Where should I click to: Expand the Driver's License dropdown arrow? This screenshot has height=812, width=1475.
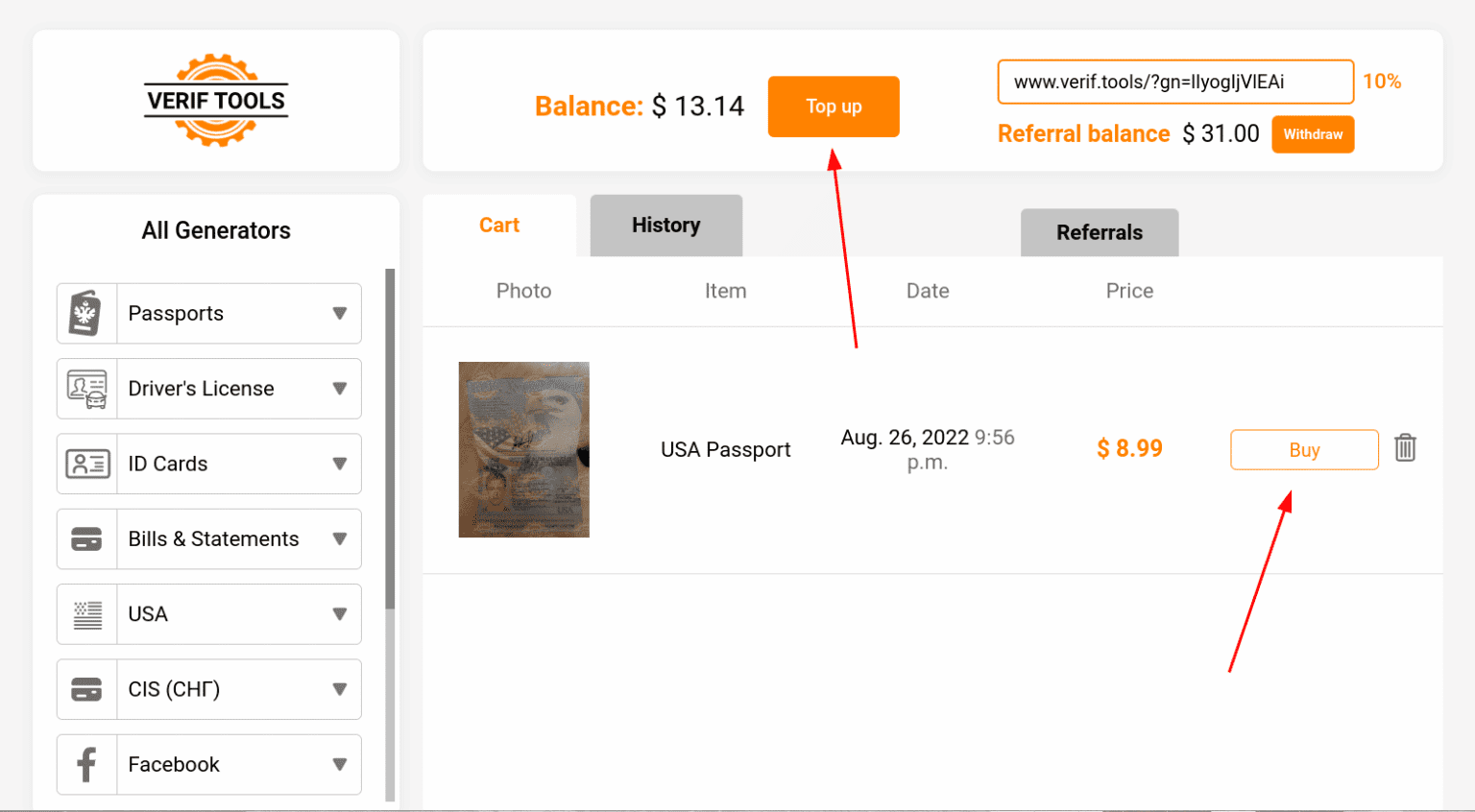339,389
